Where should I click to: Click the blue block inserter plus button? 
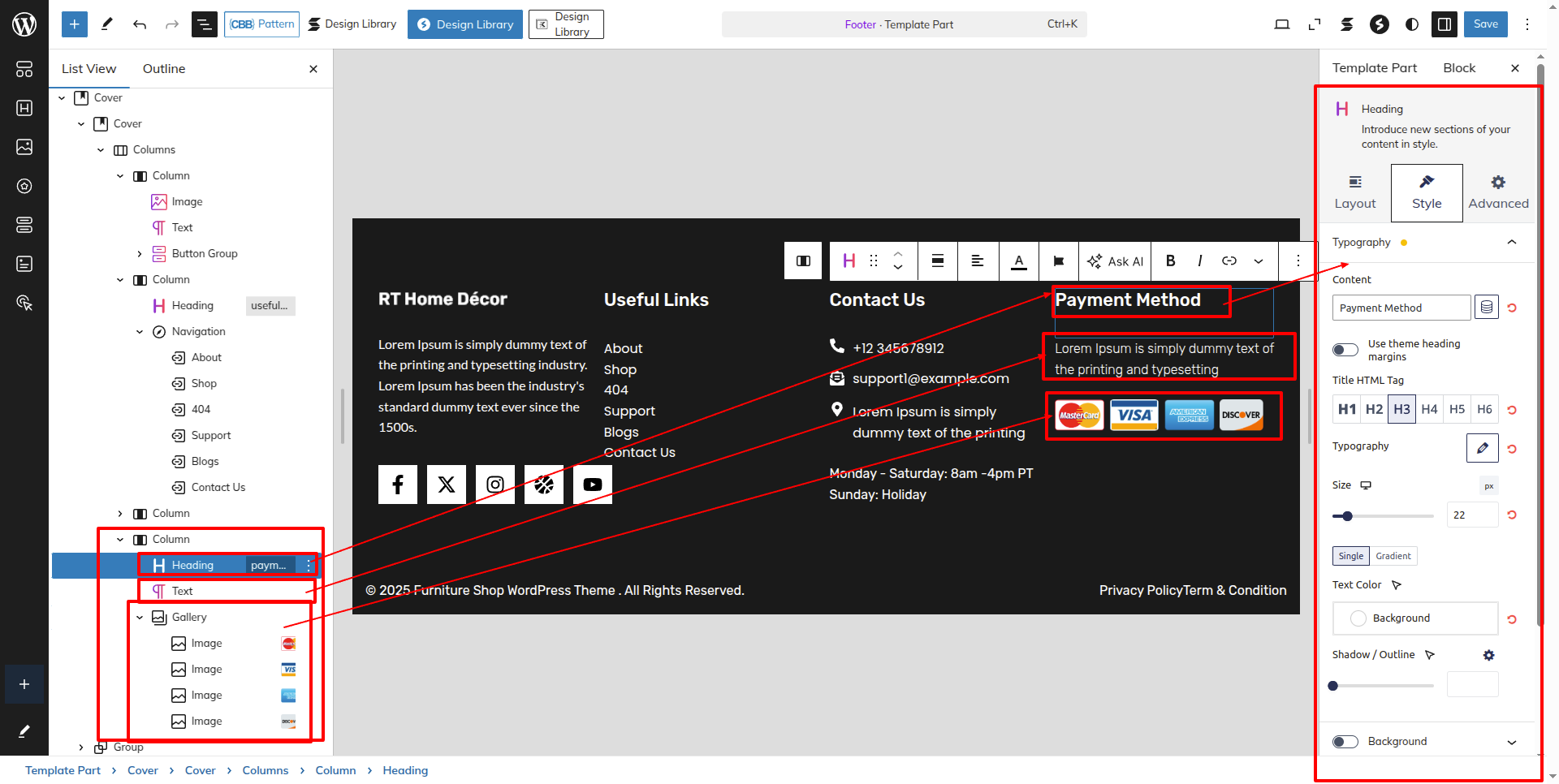tap(74, 24)
